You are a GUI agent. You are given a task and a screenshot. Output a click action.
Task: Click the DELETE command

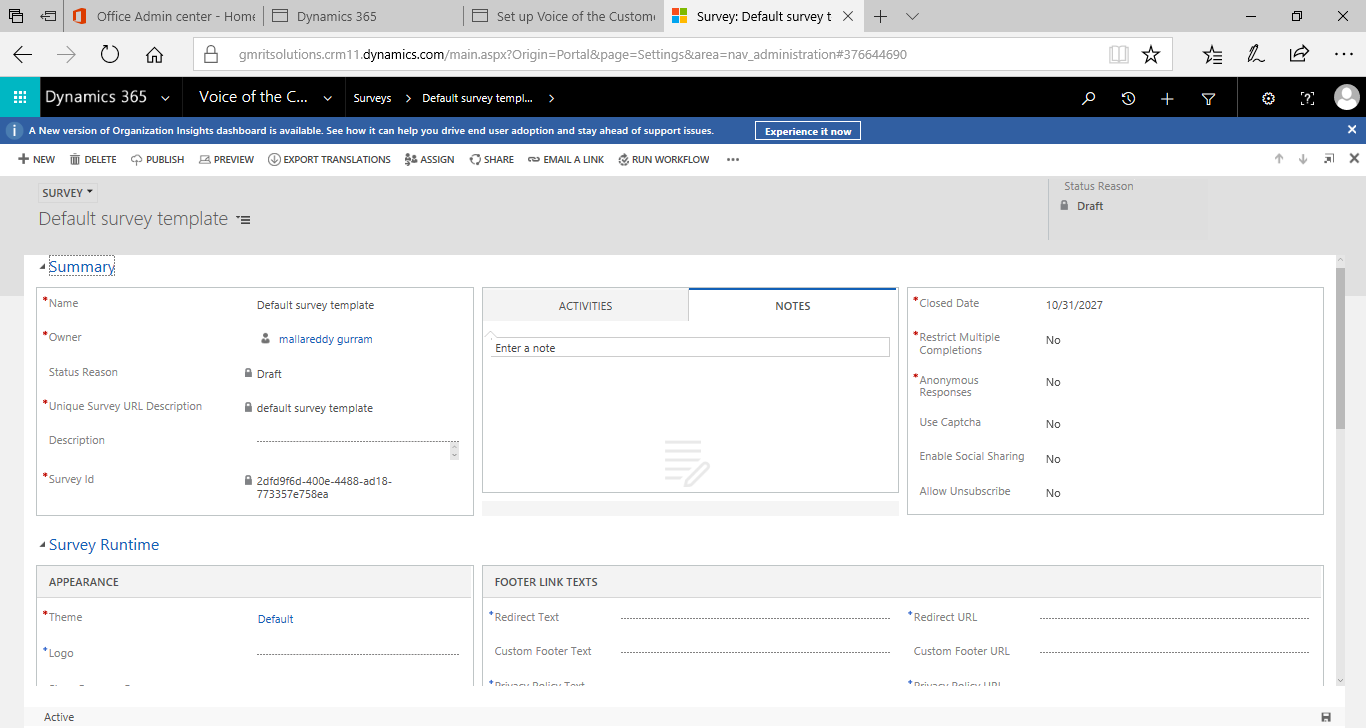click(x=93, y=159)
